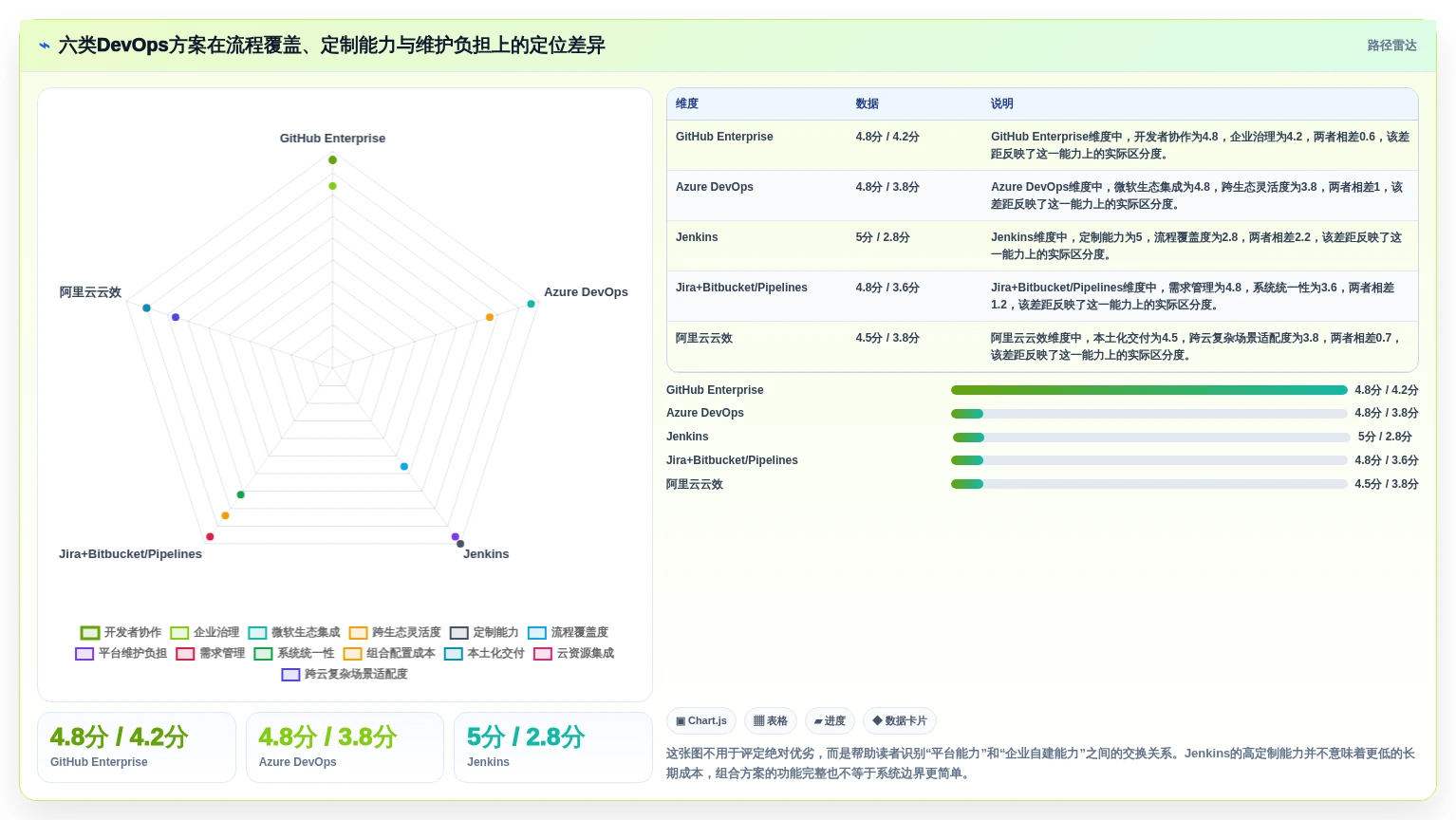1456x820 pixels.
Task: Select the 阿里云云效 table row name
Action: coord(704,338)
